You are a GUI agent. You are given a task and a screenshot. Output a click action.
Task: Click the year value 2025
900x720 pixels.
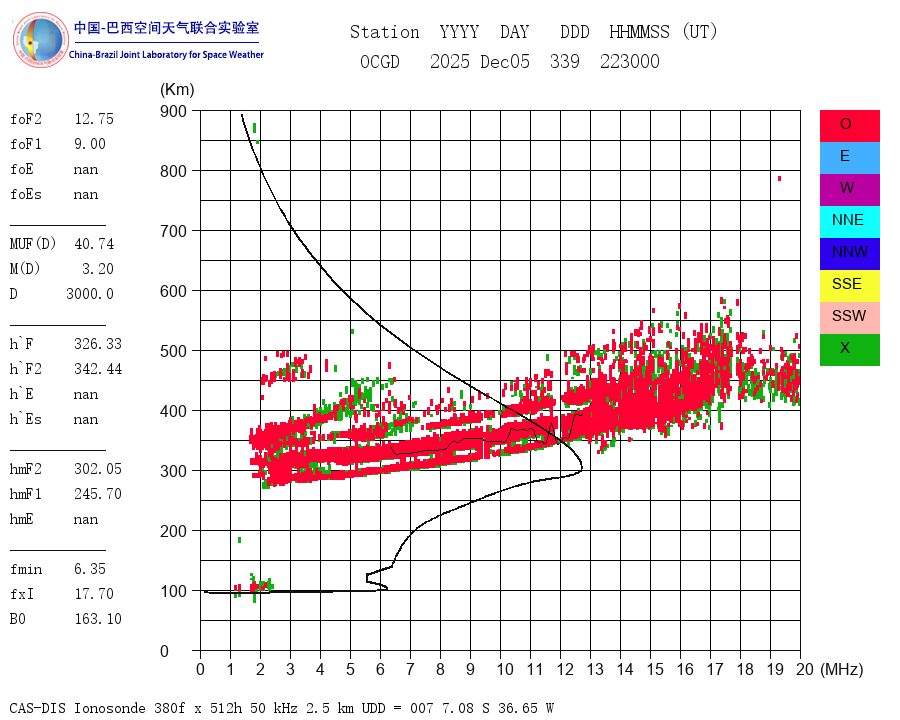click(450, 61)
